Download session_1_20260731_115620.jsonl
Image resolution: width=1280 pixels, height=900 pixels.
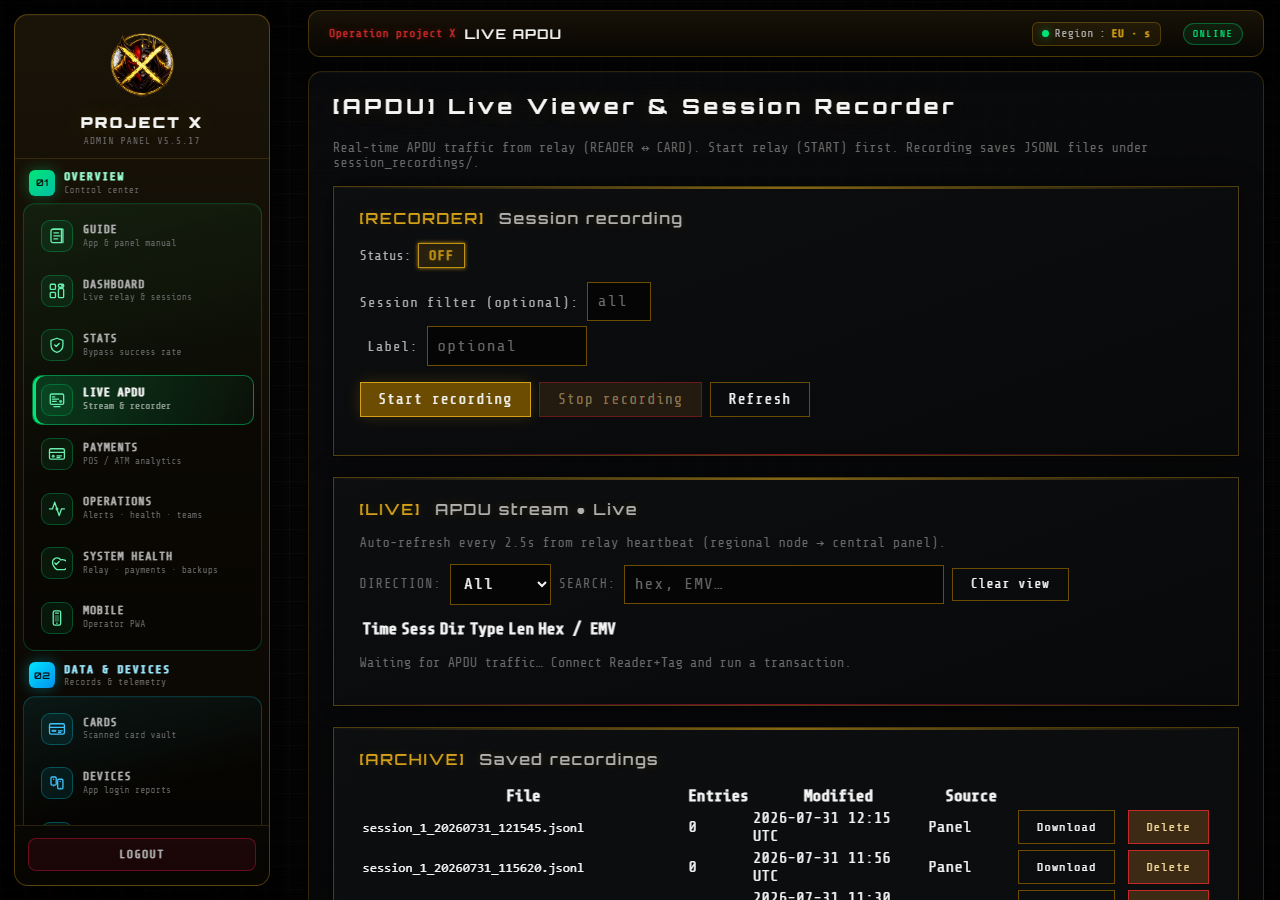[1066, 867]
